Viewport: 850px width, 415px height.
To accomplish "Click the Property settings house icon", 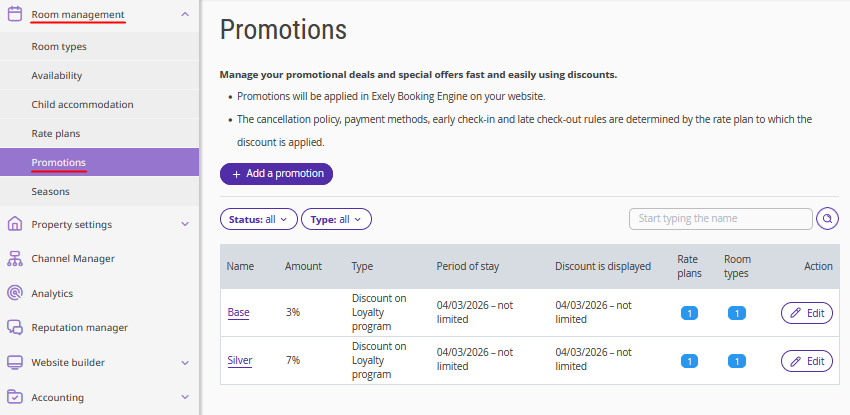I will tap(14, 224).
